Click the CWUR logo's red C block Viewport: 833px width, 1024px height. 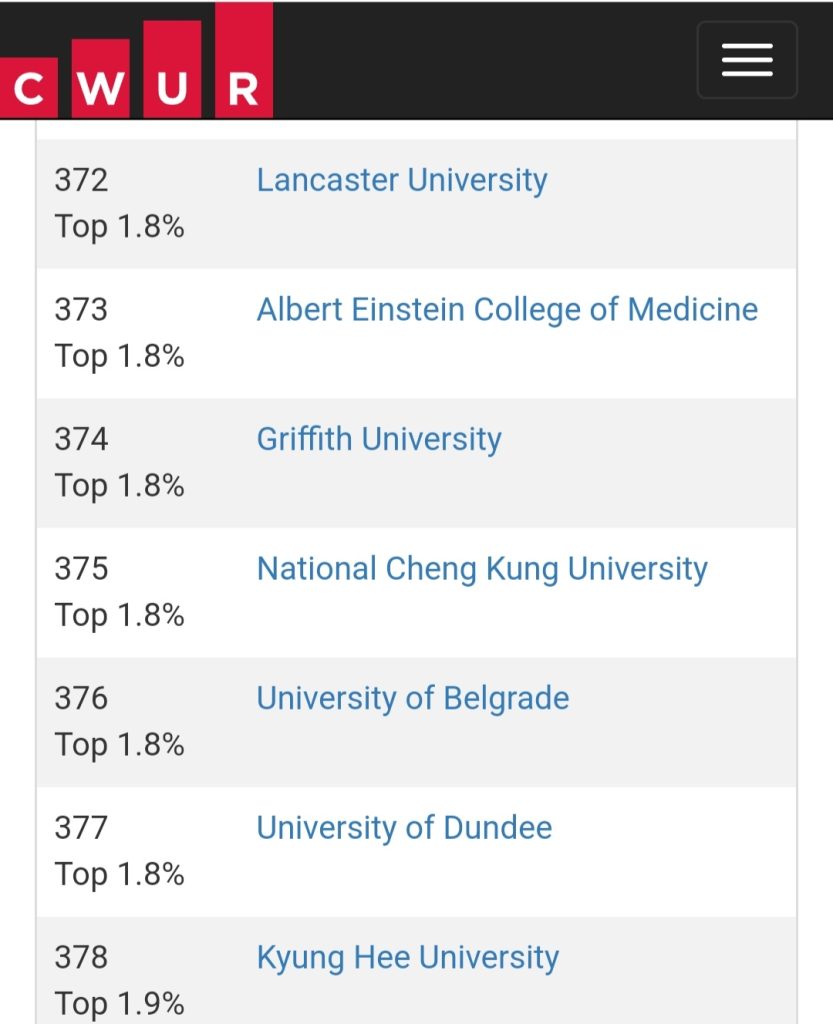tap(29, 88)
